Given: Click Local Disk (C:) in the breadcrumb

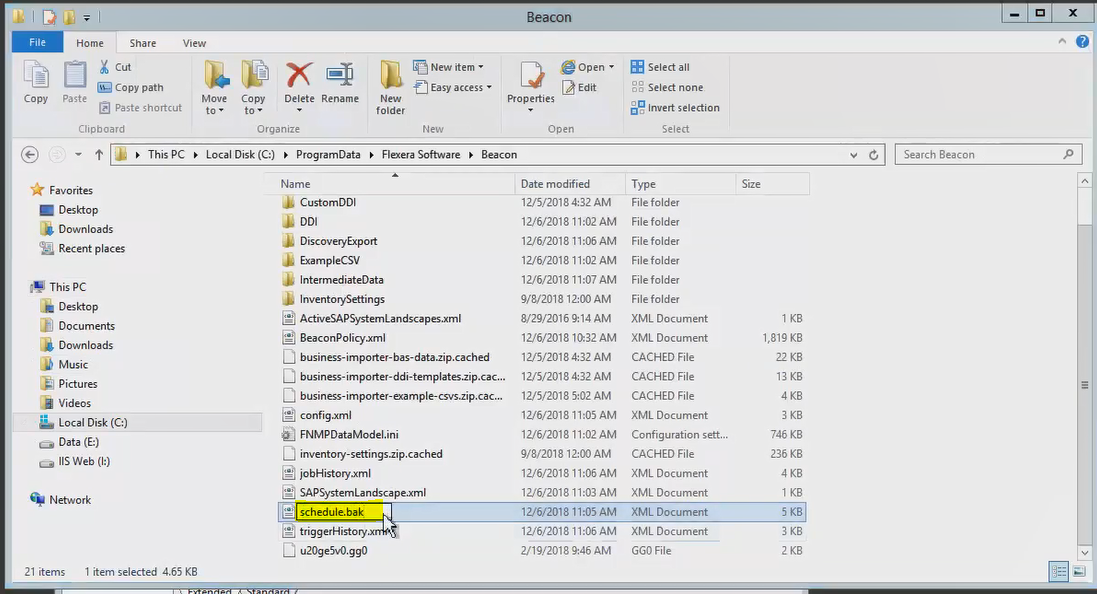Looking at the screenshot, I should pos(240,155).
